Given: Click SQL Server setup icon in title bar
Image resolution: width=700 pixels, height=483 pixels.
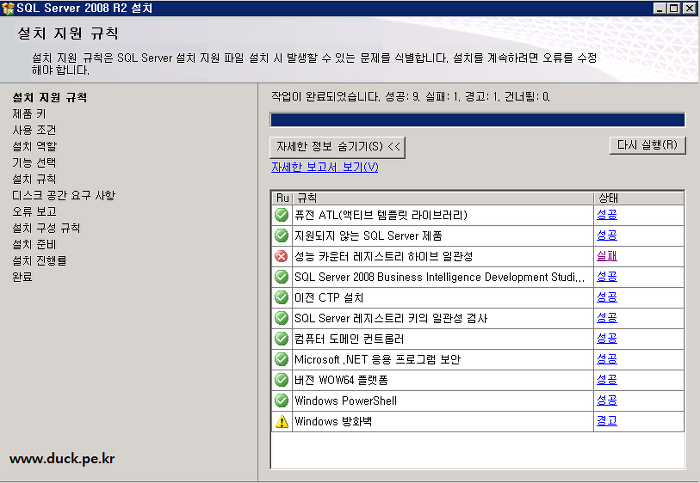Looking at the screenshot, I should pyautogui.click(x=8, y=8).
